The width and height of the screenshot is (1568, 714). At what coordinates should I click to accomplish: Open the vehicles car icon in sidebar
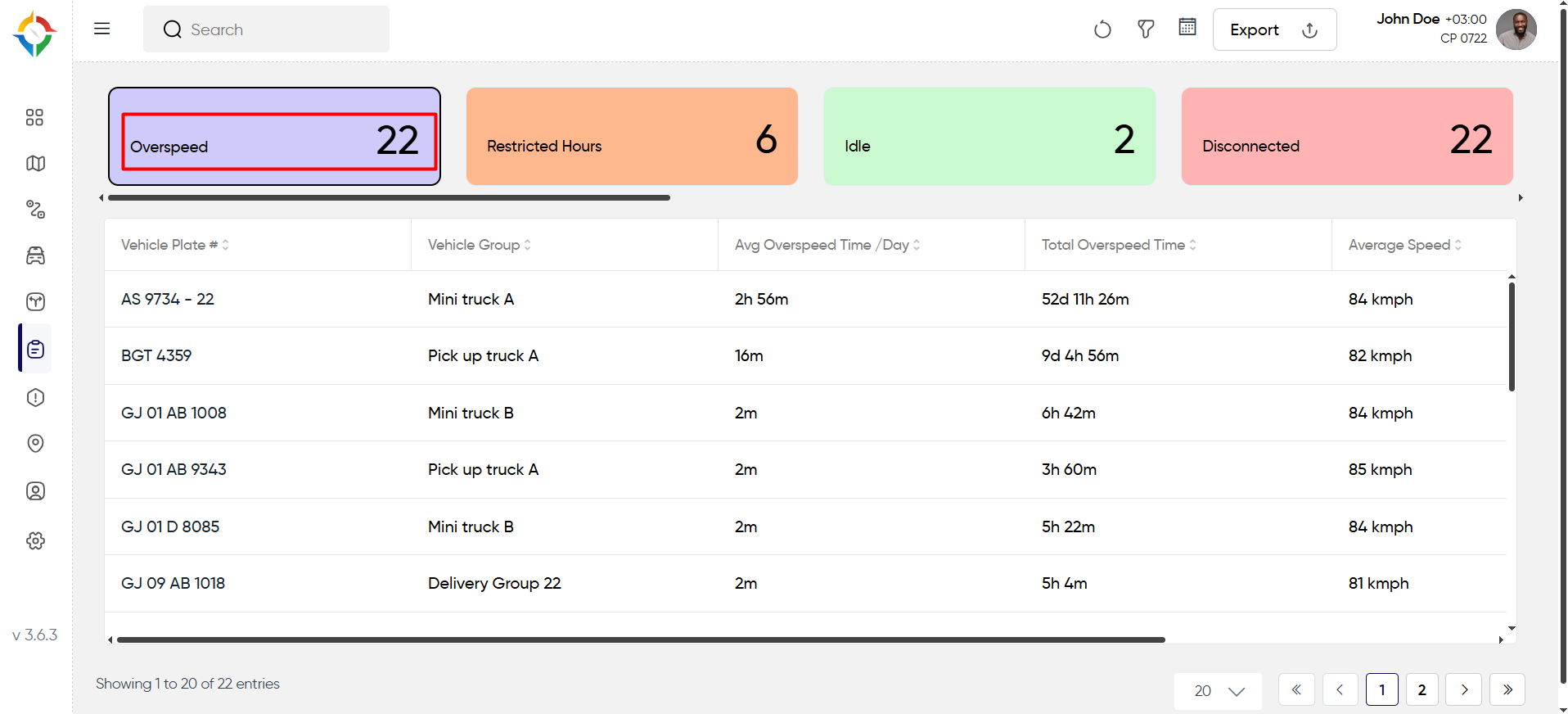pos(35,255)
